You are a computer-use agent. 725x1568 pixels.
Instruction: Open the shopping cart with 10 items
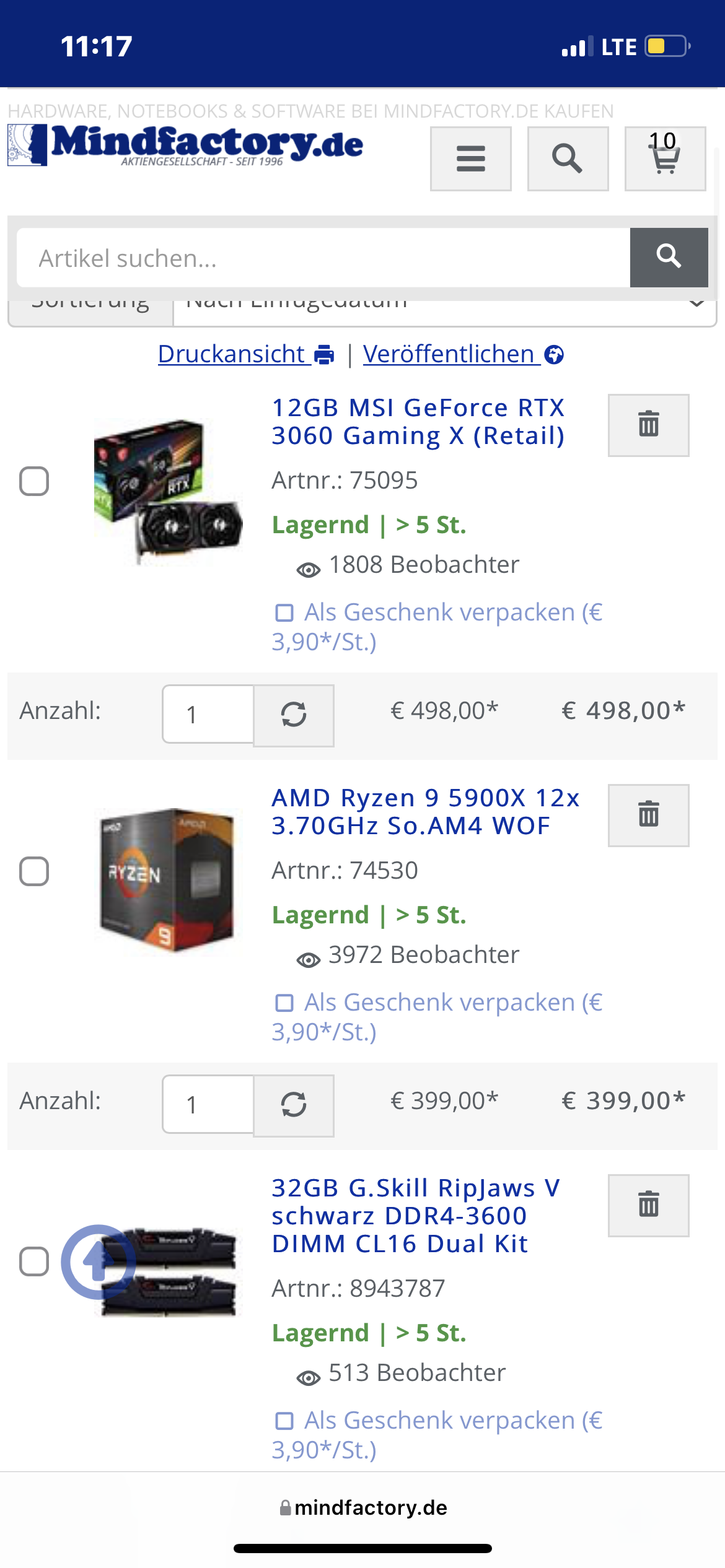click(x=665, y=159)
